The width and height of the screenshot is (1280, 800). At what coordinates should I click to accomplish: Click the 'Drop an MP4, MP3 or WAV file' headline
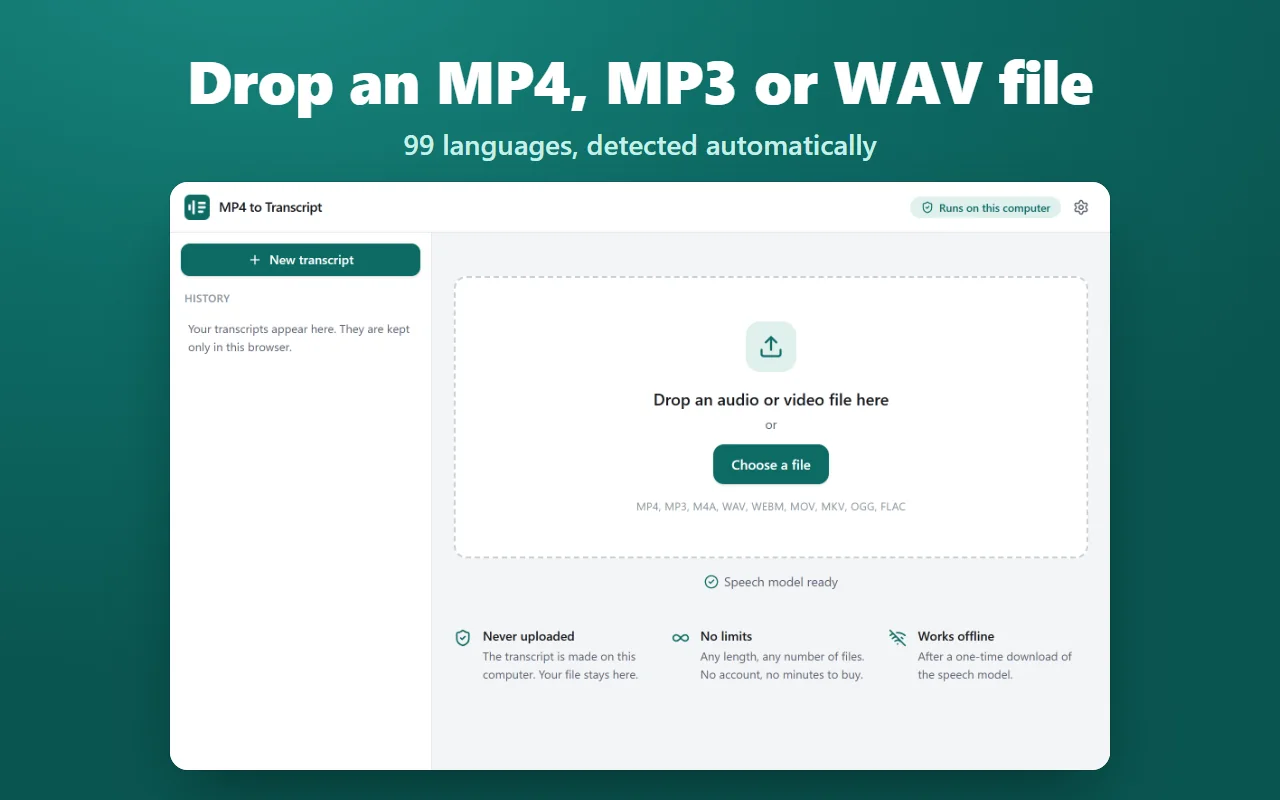[640, 84]
